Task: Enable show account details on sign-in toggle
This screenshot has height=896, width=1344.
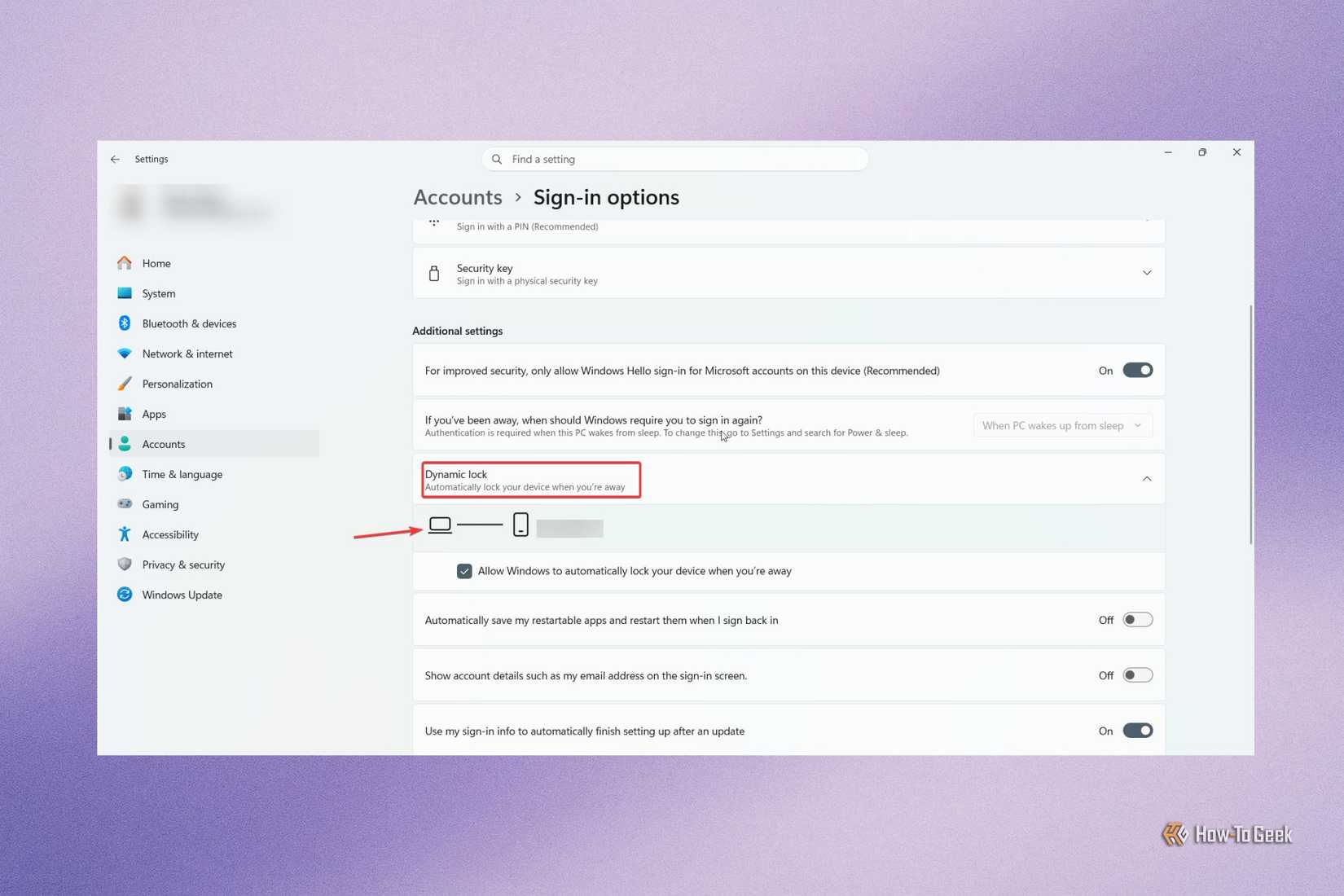Action: point(1138,675)
